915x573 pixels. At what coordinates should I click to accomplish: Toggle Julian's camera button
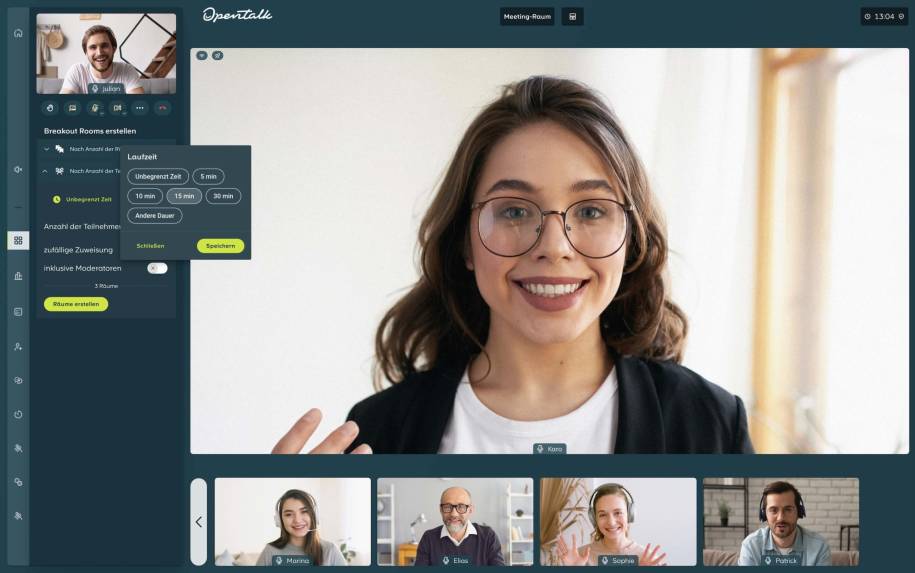click(x=117, y=108)
